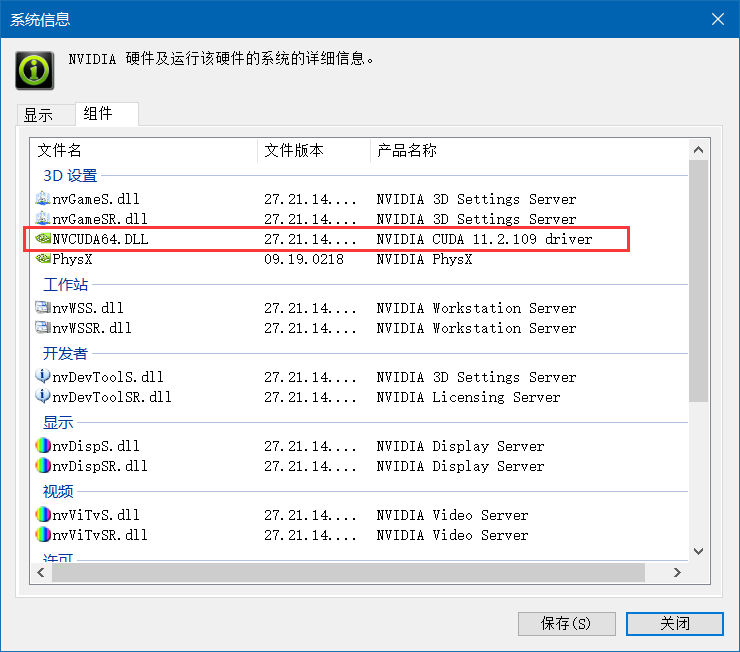740x652 pixels.
Task: Select the nvViTvS.dll file name
Action: pyautogui.click(x=96, y=515)
